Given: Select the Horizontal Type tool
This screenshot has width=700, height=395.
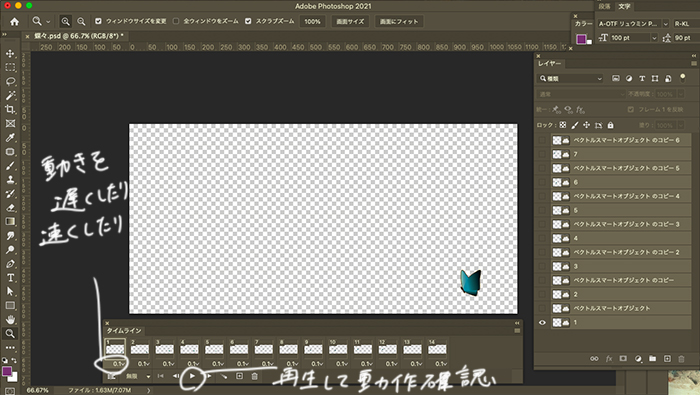Looking at the screenshot, I should click(10, 278).
